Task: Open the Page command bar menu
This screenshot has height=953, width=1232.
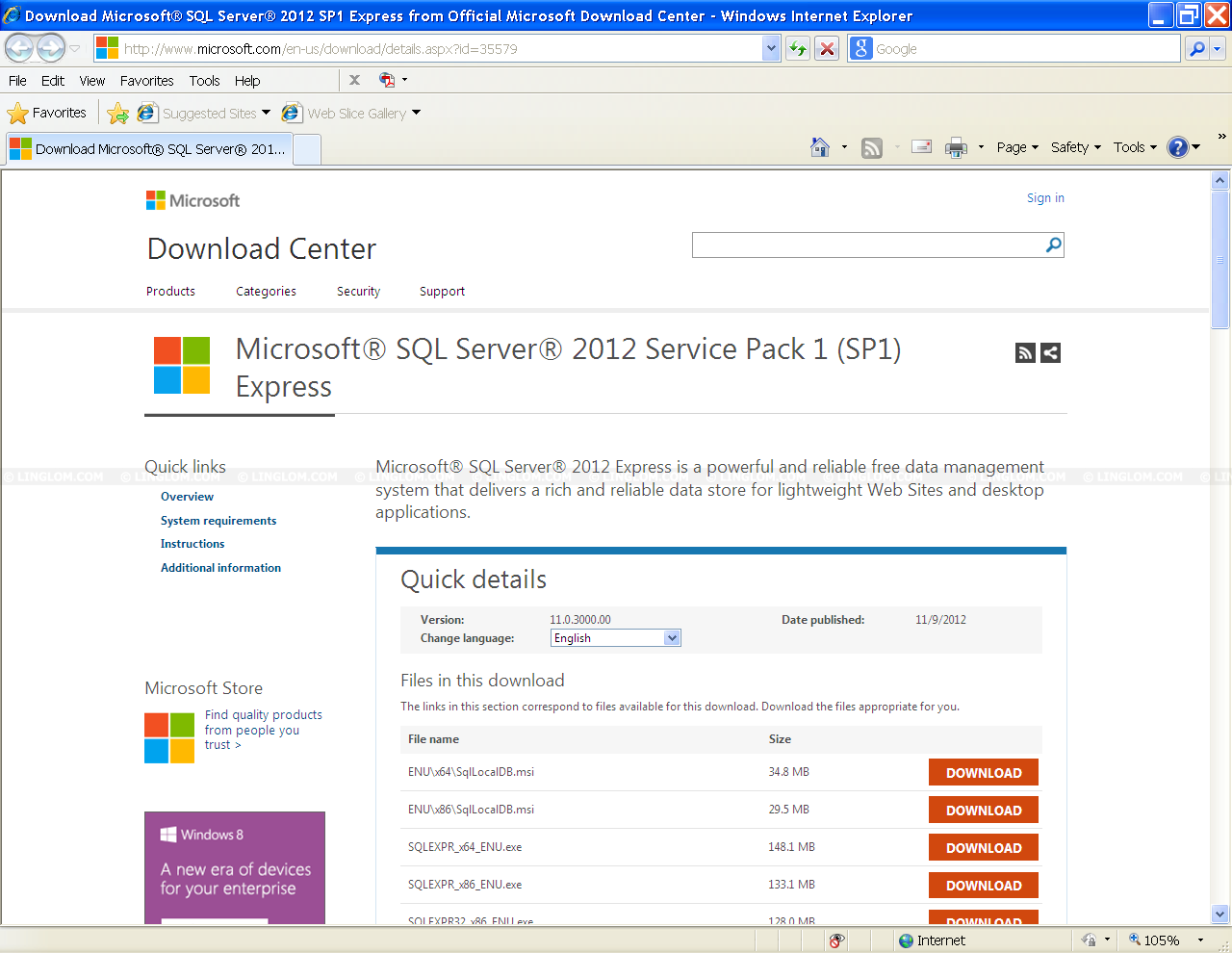Action: point(1017,147)
